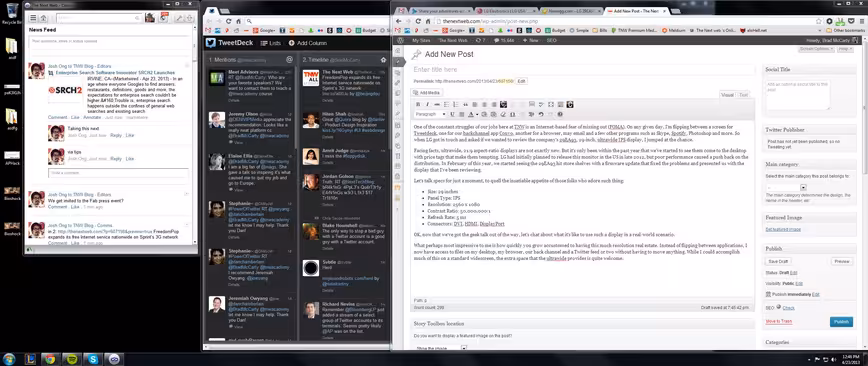Click the SEO Check link
The width and height of the screenshot is (868, 366).
click(x=788, y=307)
